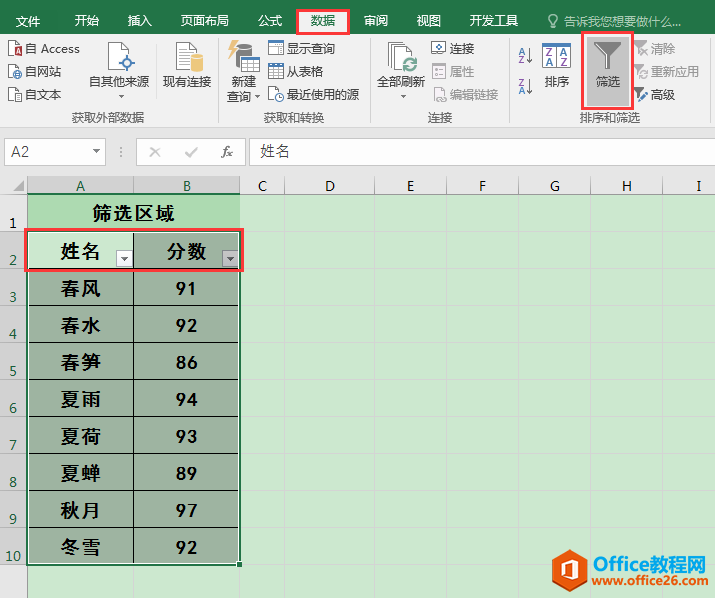Click cell containing 夏荷

click(x=81, y=436)
